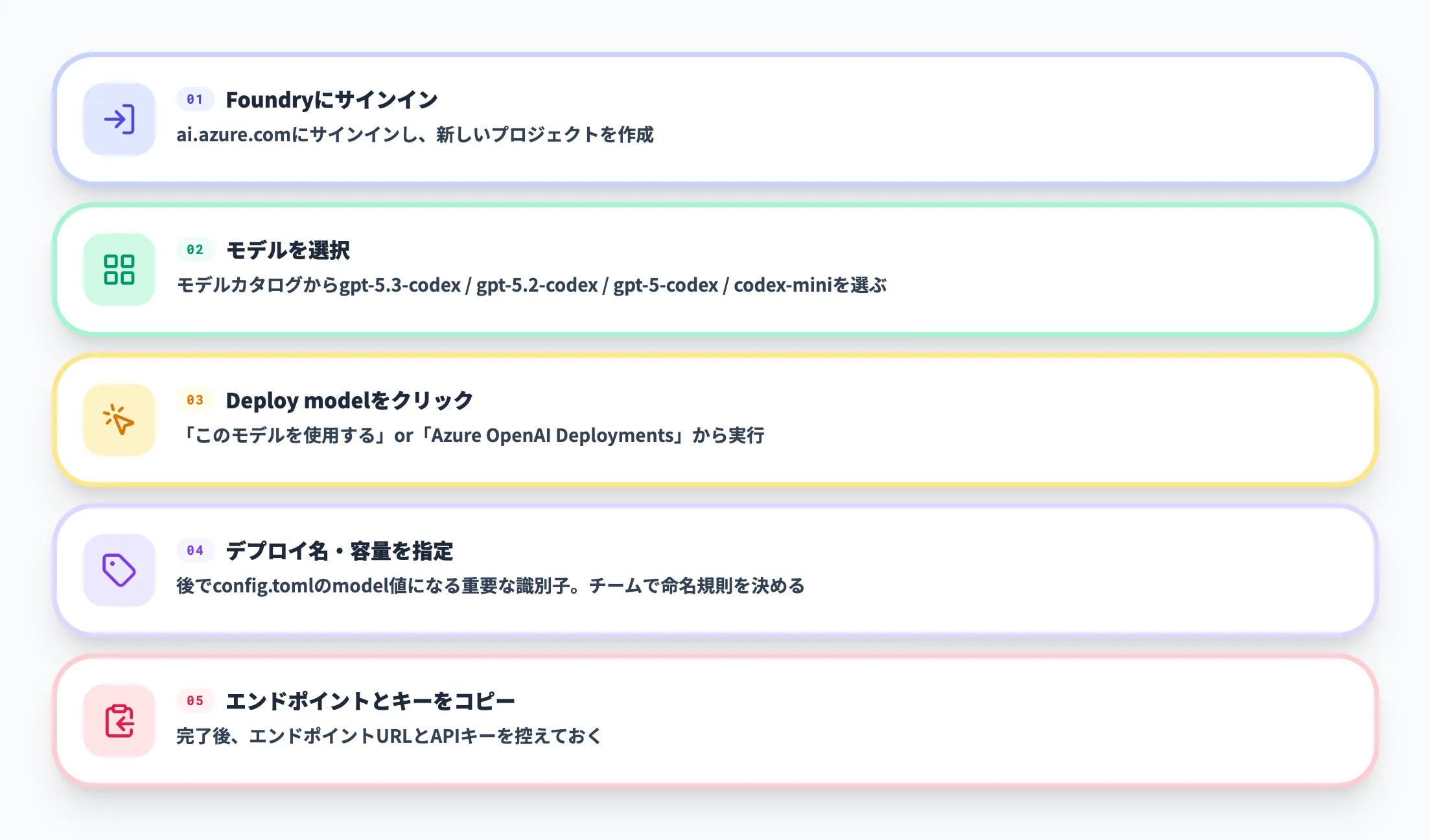Image resolution: width=1431 pixels, height=840 pixels.
Task: Click the 02 step number badge
Action: tap(195, 250)
